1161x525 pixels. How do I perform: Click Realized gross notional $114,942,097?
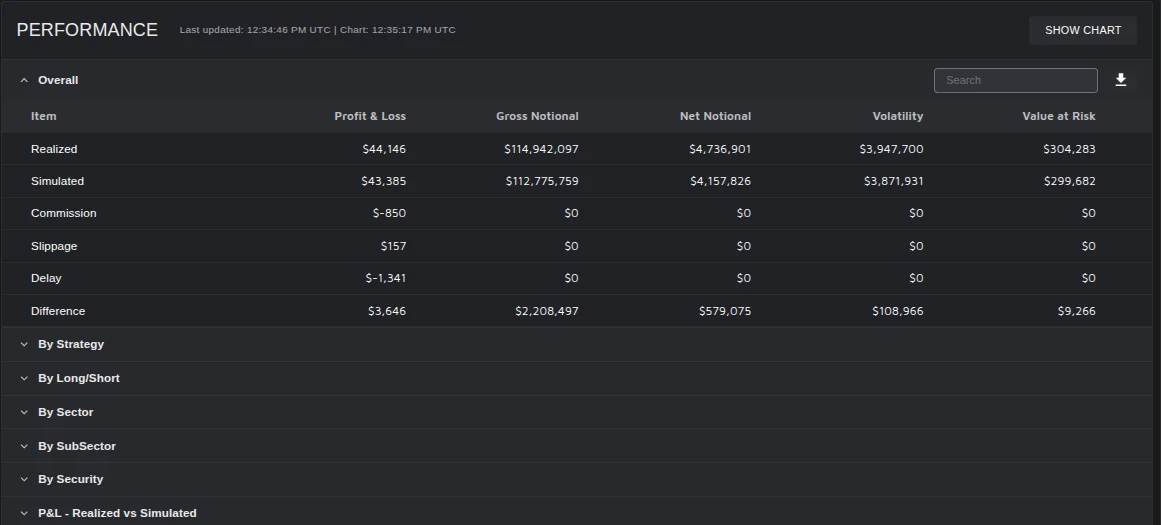[541, 149]
